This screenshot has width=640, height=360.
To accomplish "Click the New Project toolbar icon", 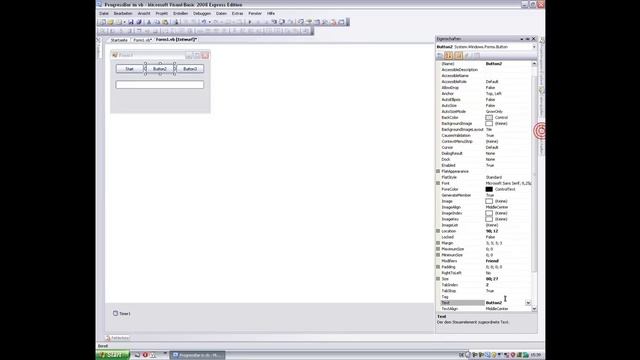I will (x=103, y=22).
